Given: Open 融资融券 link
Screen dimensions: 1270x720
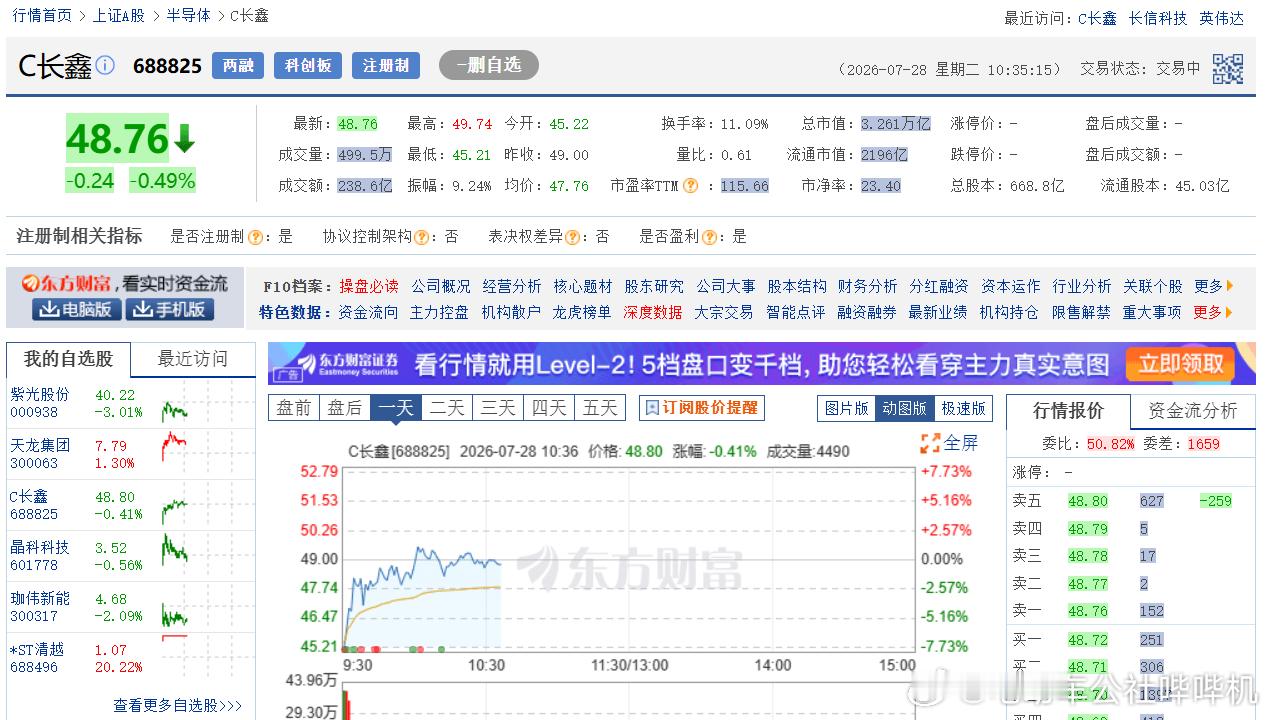Looking at the screenshot, I should click(x=867, y=312).
